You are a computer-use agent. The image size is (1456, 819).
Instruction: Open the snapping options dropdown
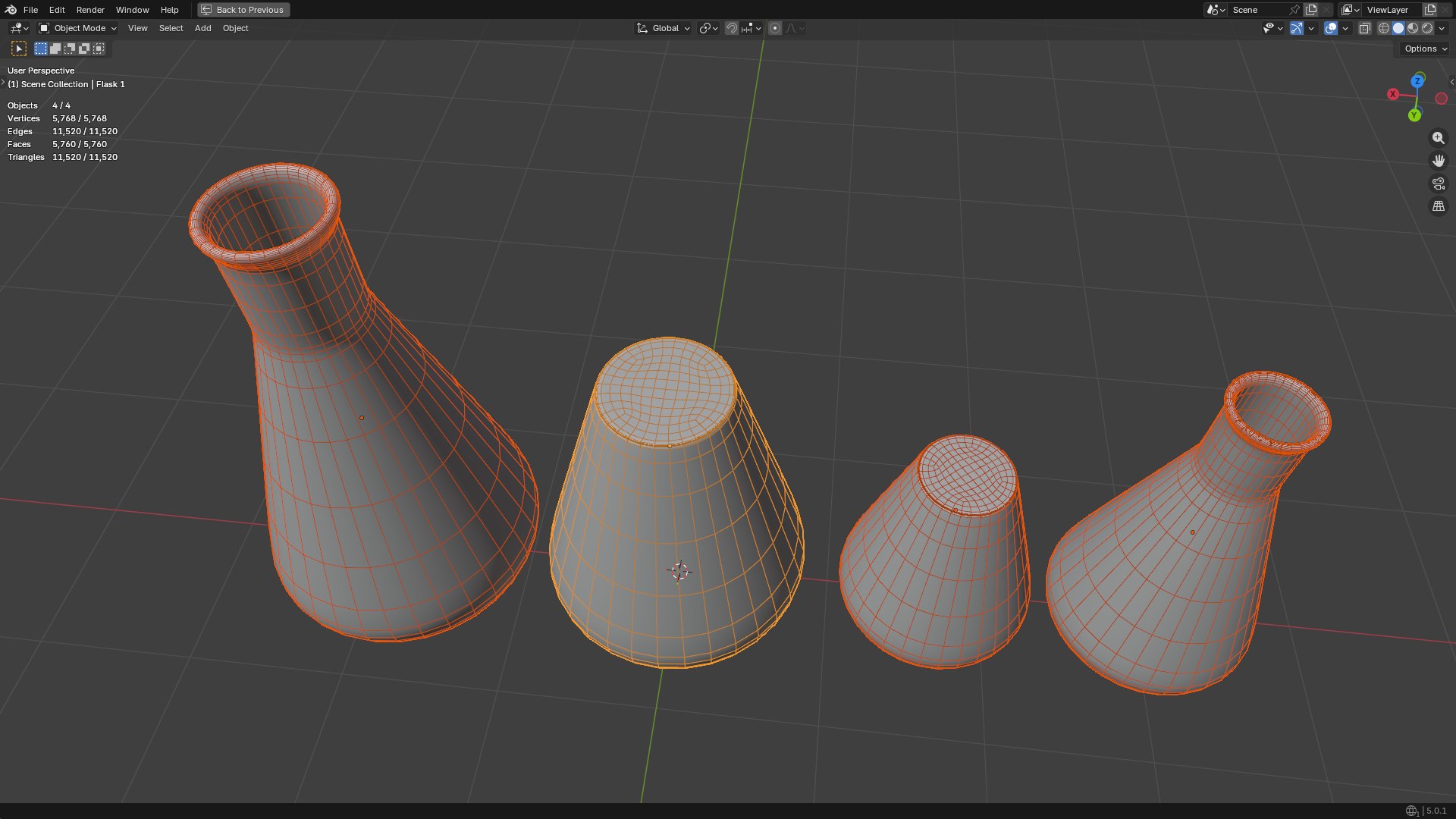[x=751, y=28]
